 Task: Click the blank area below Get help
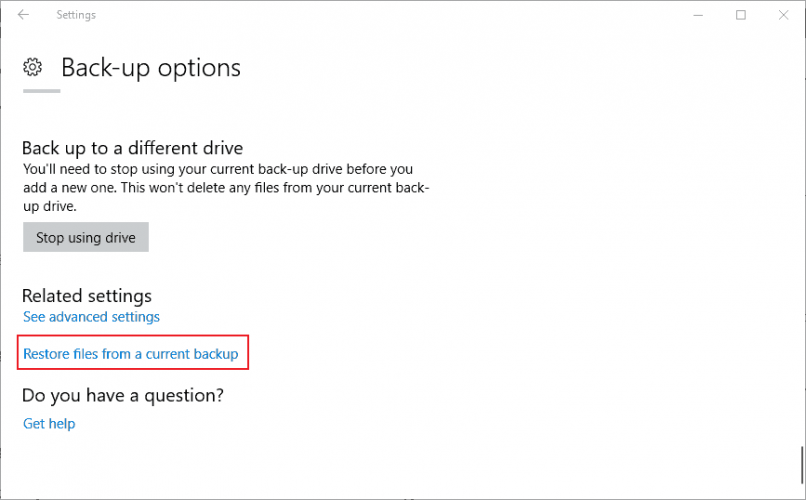point(300,465)
